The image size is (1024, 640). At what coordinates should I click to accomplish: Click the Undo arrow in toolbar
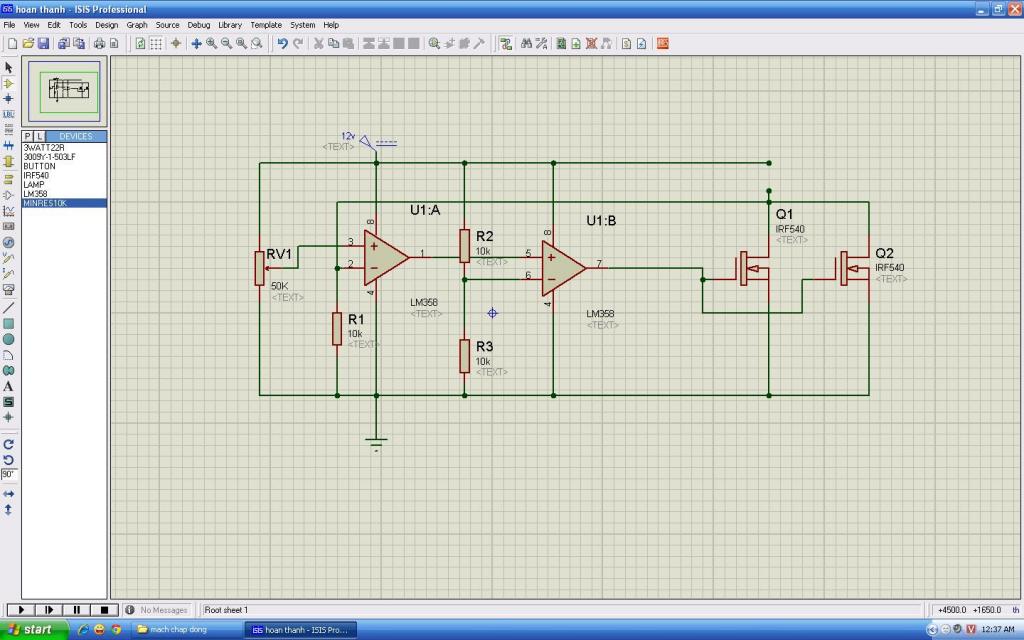coord(282,43)
